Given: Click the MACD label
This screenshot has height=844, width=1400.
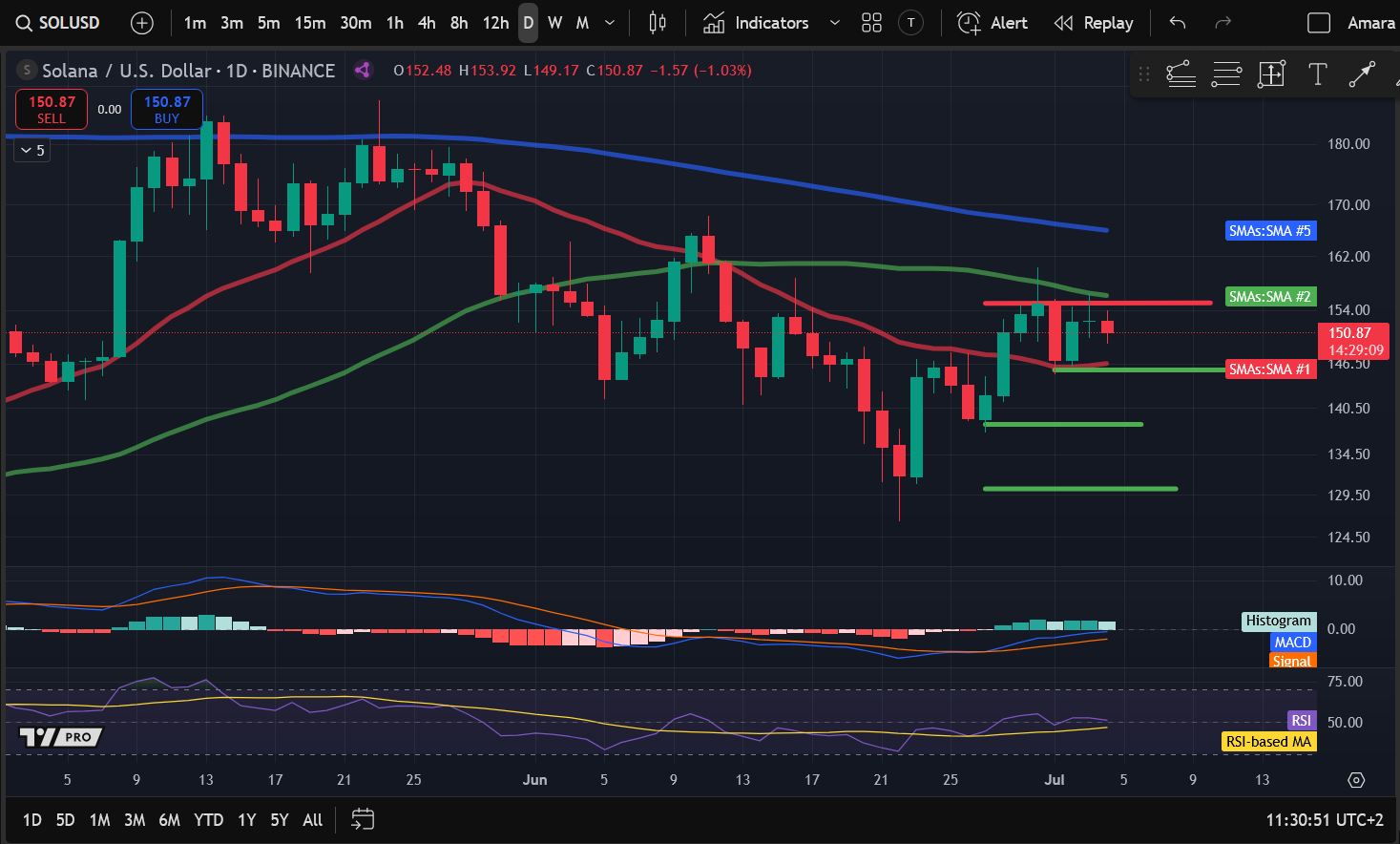Looking at the screenshot, I should click(1293, 643).
